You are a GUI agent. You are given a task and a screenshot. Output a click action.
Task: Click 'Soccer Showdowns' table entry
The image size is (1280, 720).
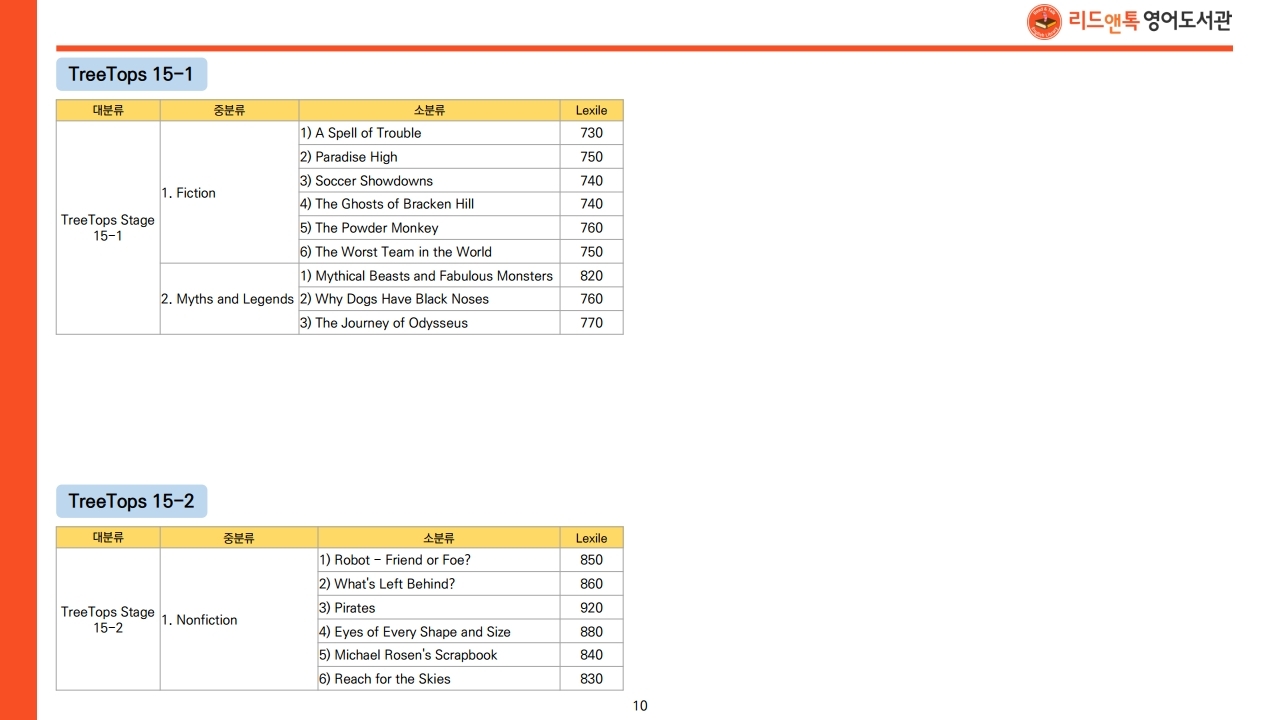click(373, 181)
